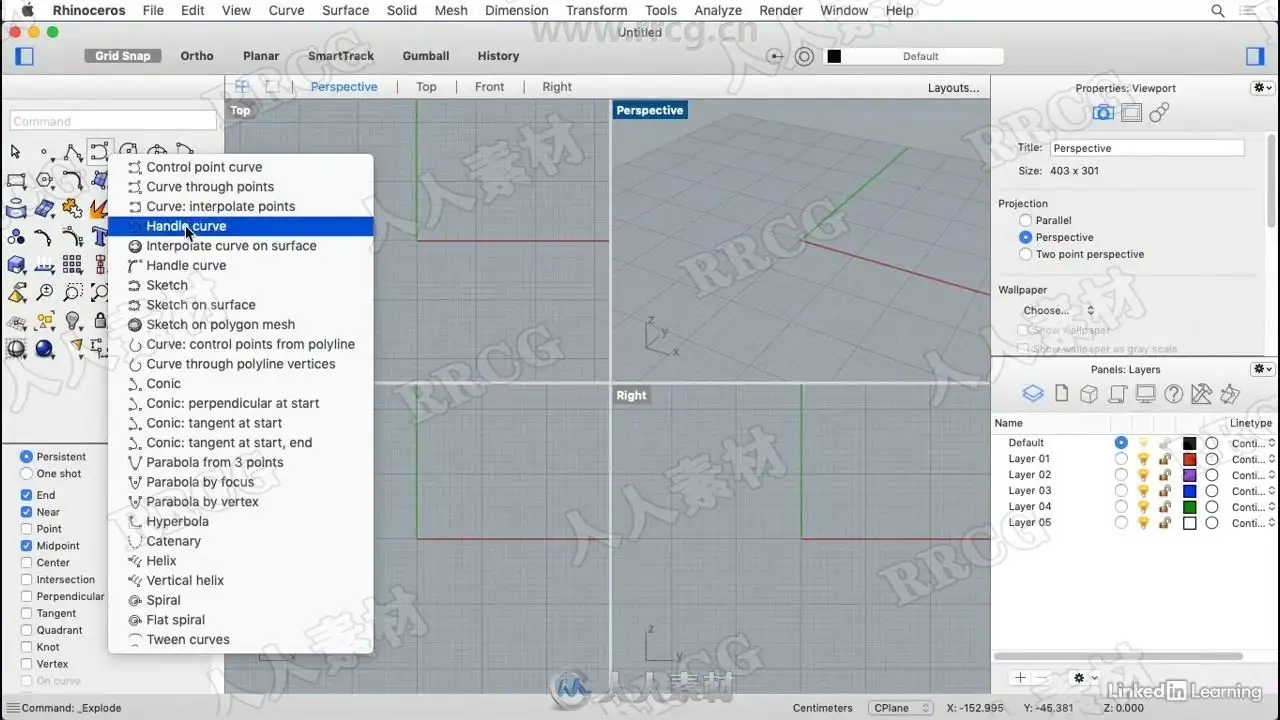
Task: Click Layer 01 red color swatch
Action: coord(1189,459)
